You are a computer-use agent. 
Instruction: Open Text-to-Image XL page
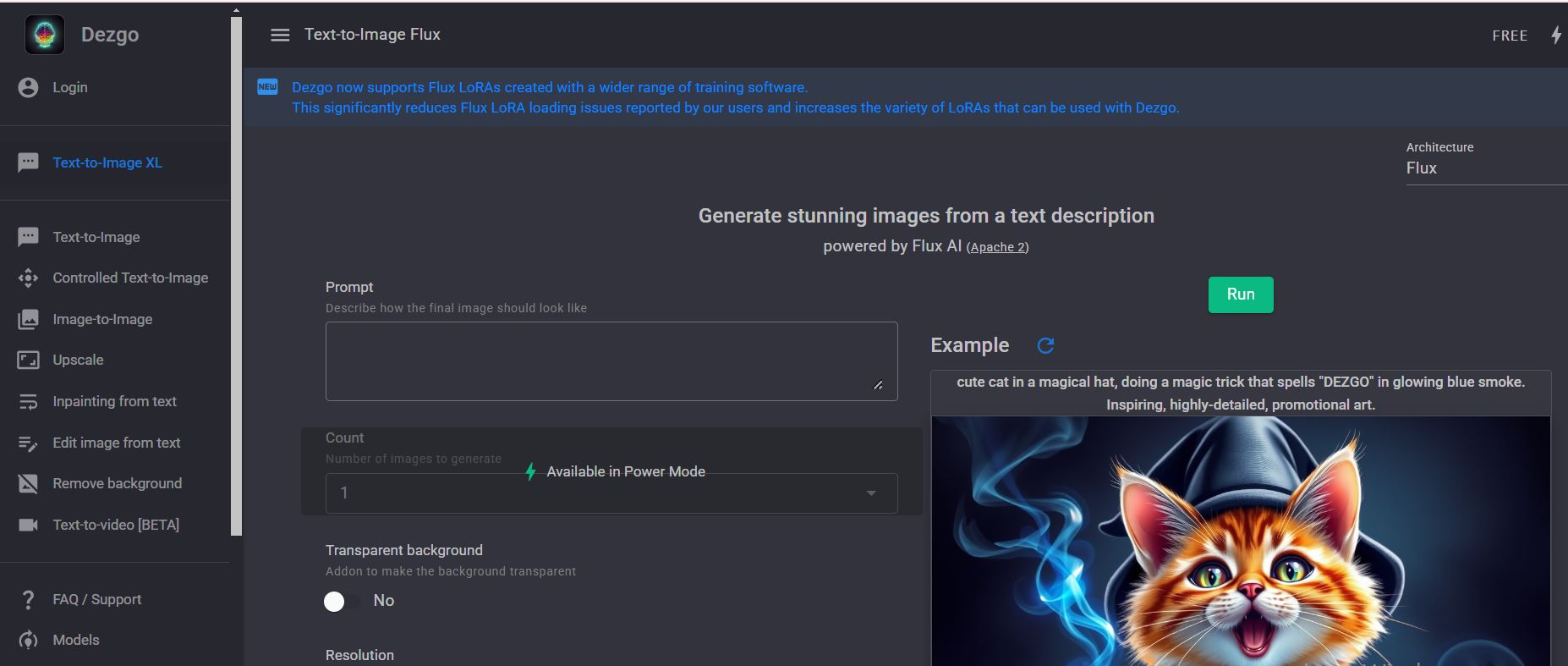(x=107, y=162)
